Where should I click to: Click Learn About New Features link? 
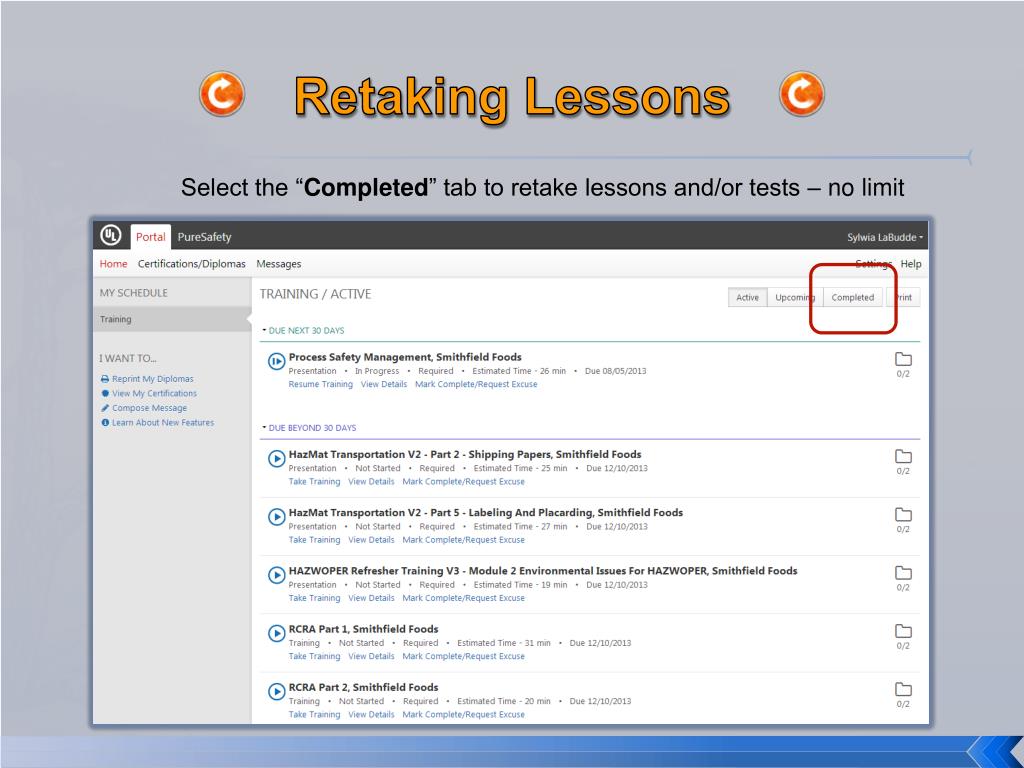pyautogui.click(x=163, y=423)
